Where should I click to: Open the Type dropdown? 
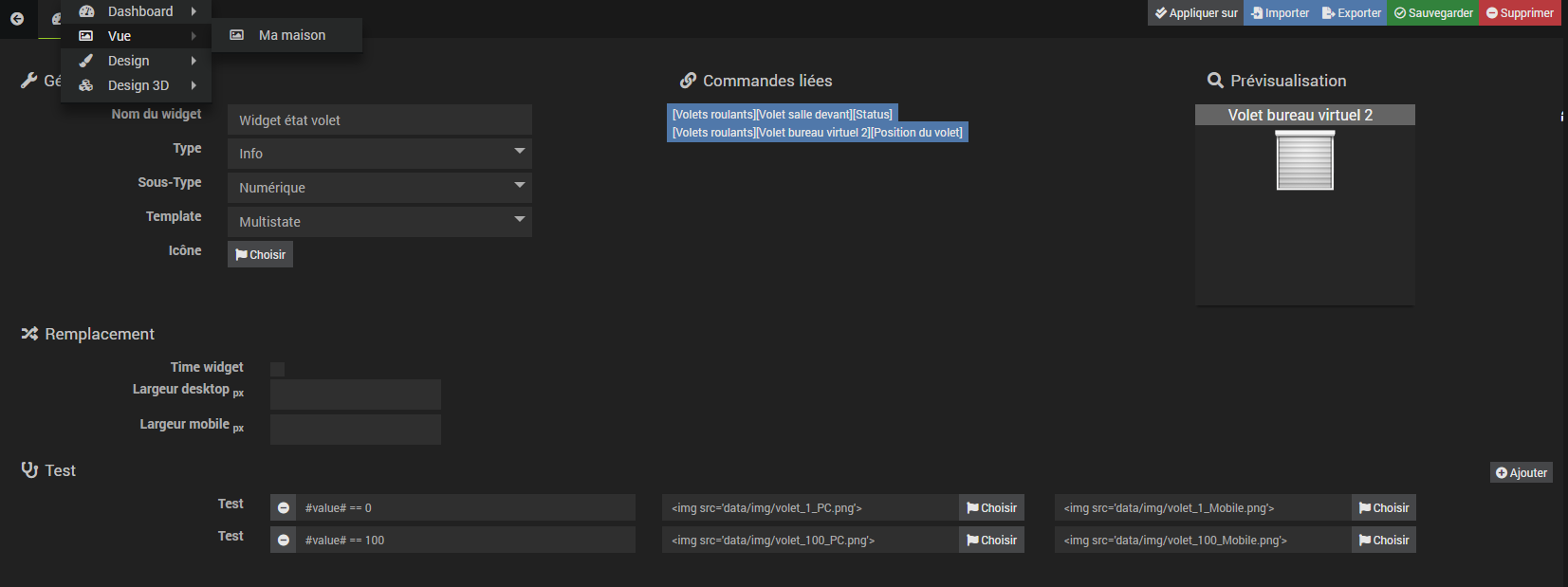tap(379, 154)
